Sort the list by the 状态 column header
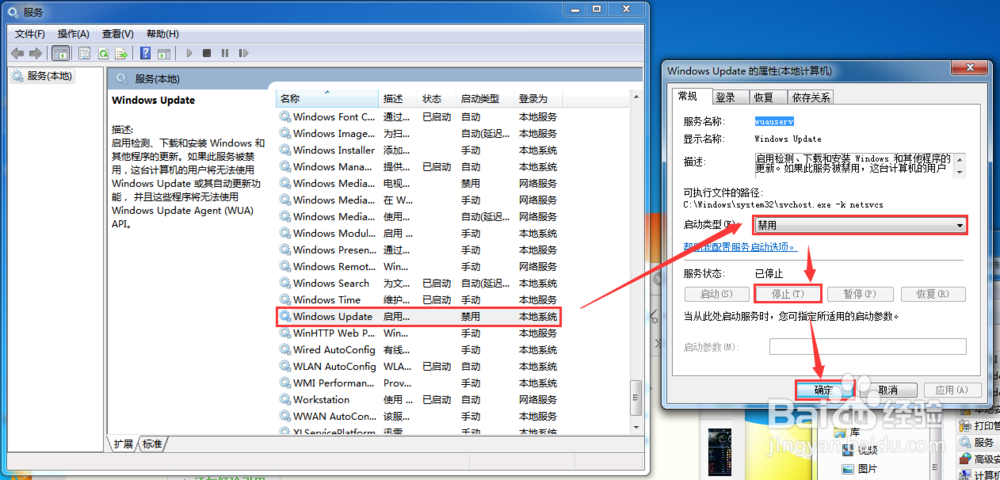This screenshot has height=480, width=1000. (x=438, y=99)
